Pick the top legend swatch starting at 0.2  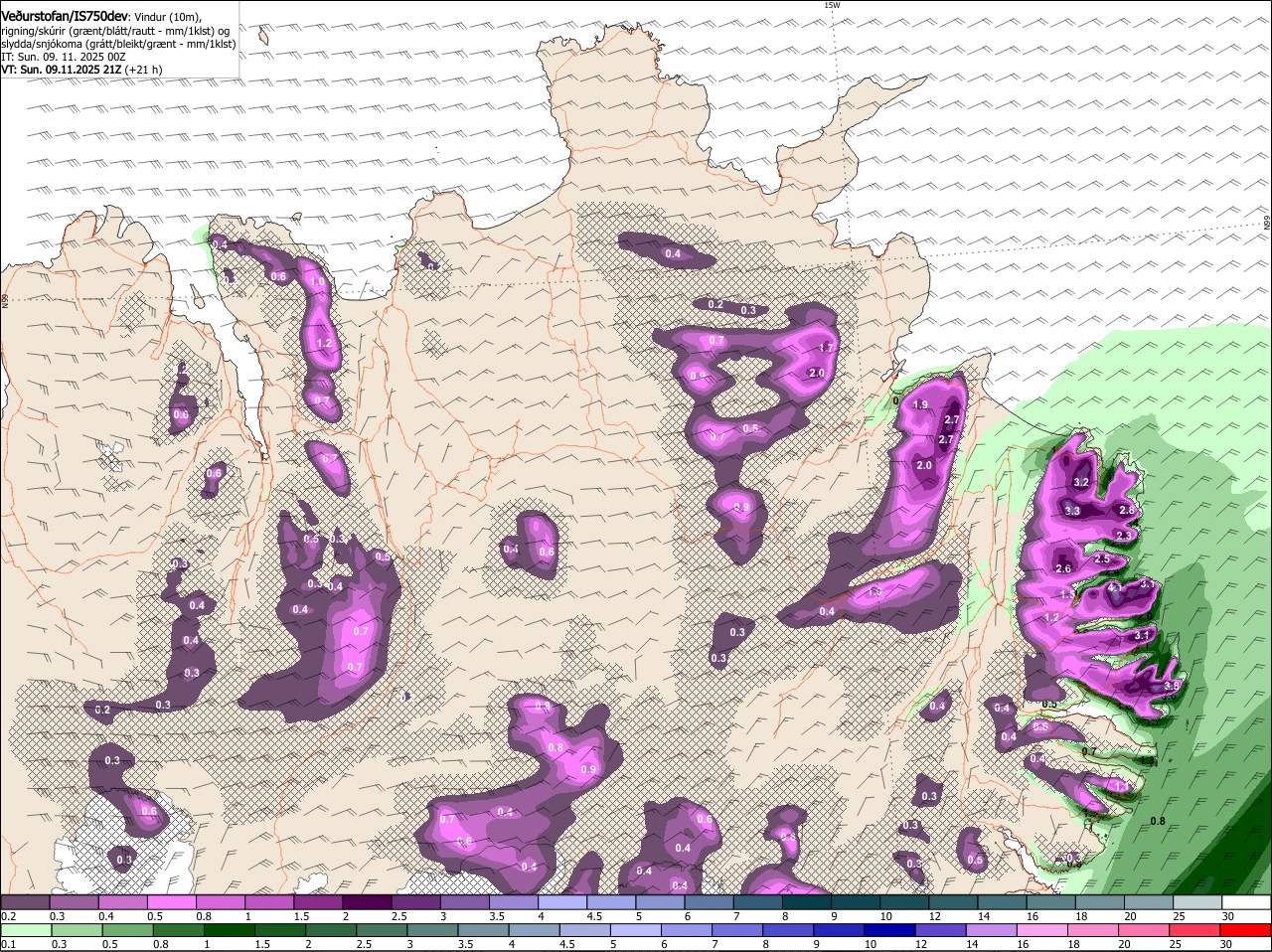coord(24,902)
